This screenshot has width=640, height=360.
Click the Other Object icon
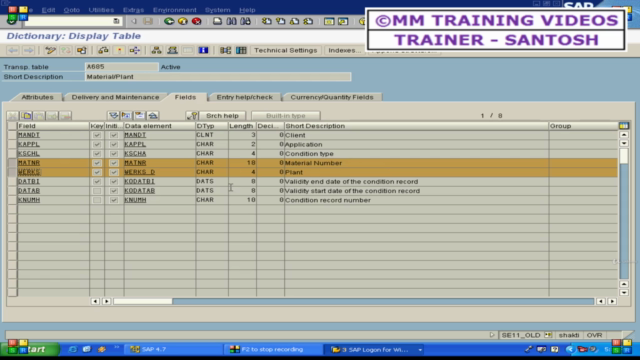point(82,50)
